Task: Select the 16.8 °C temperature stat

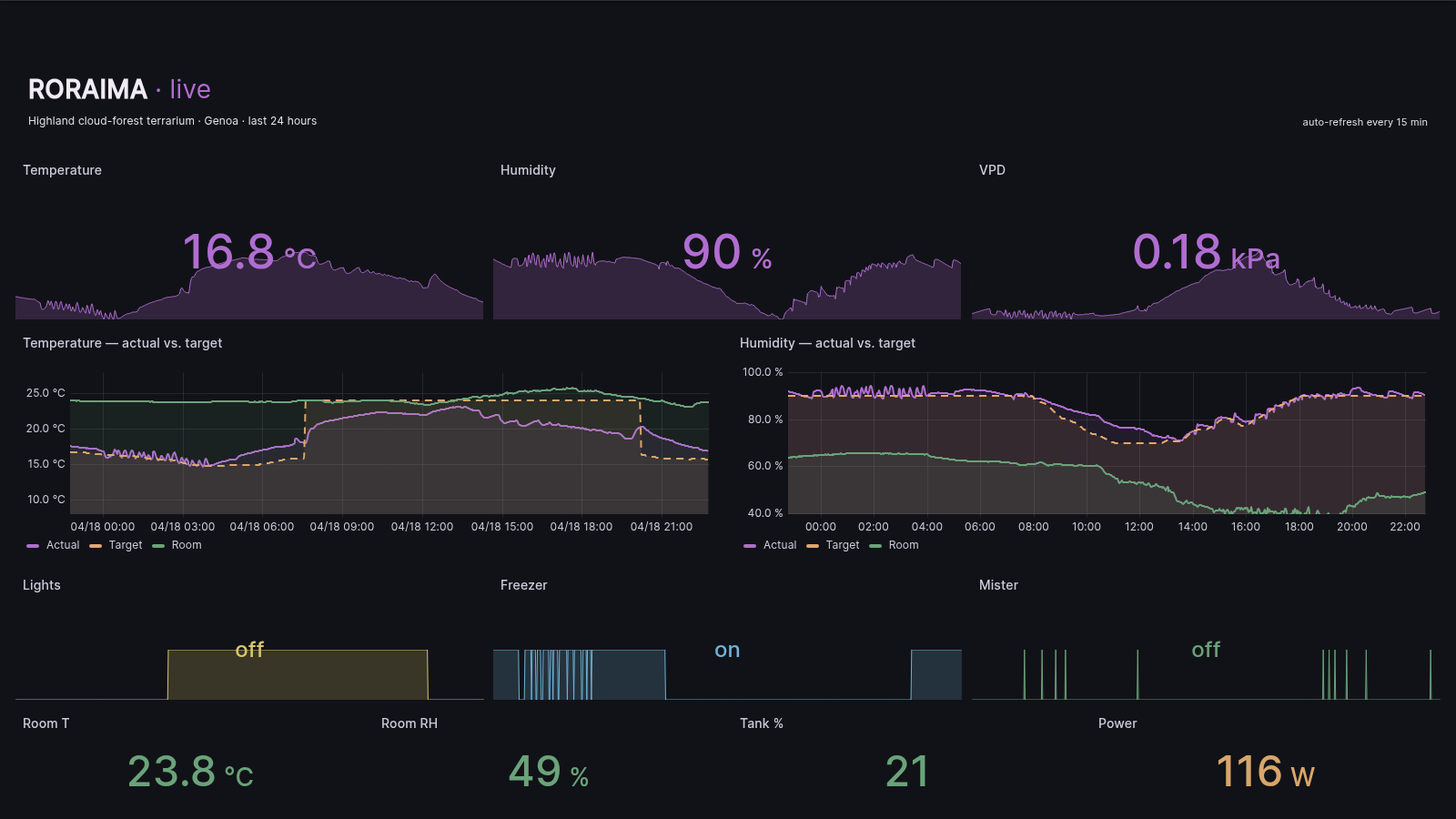Action: click(237, 253)
